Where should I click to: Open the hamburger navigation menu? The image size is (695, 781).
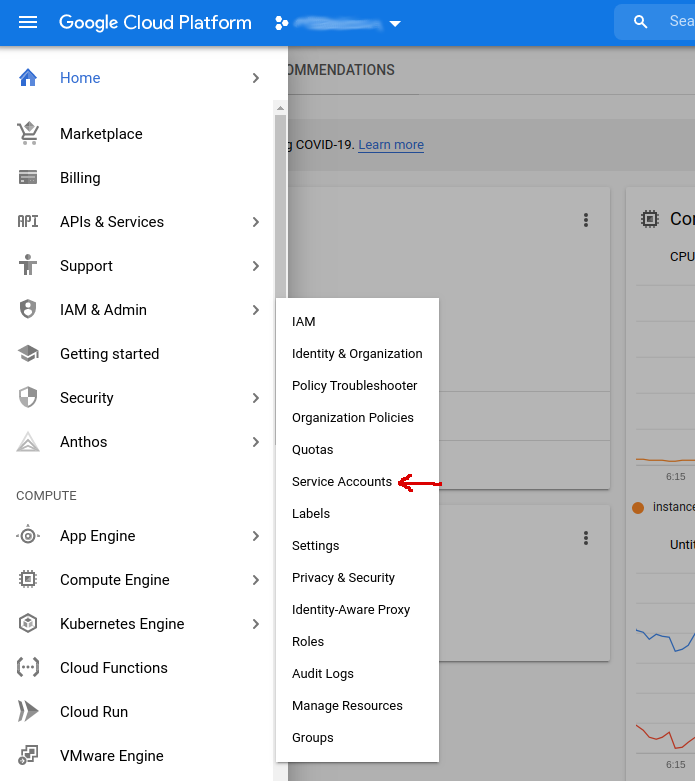[28, 22]
